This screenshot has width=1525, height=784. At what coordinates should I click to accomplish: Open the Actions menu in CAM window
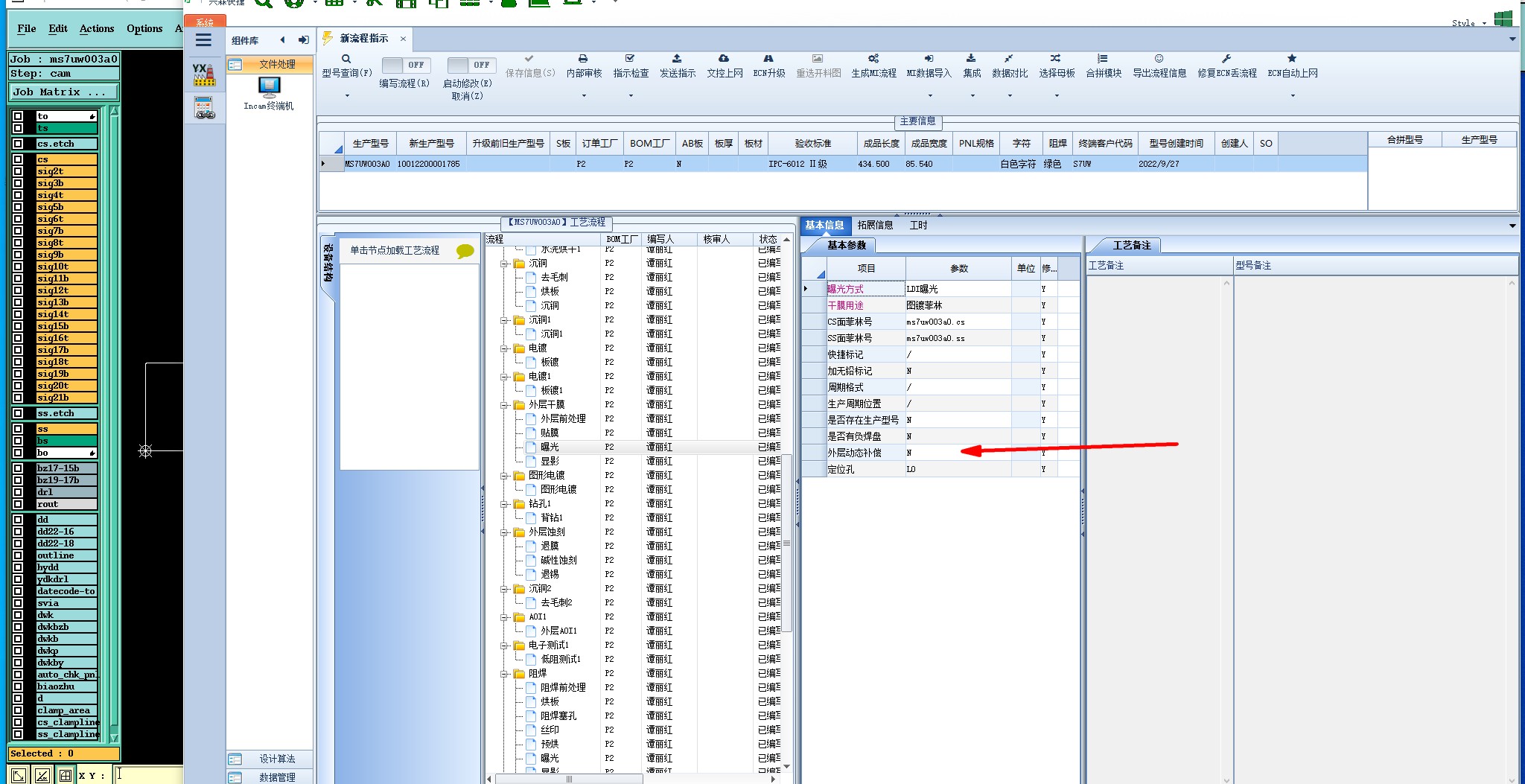coord(97,29)
